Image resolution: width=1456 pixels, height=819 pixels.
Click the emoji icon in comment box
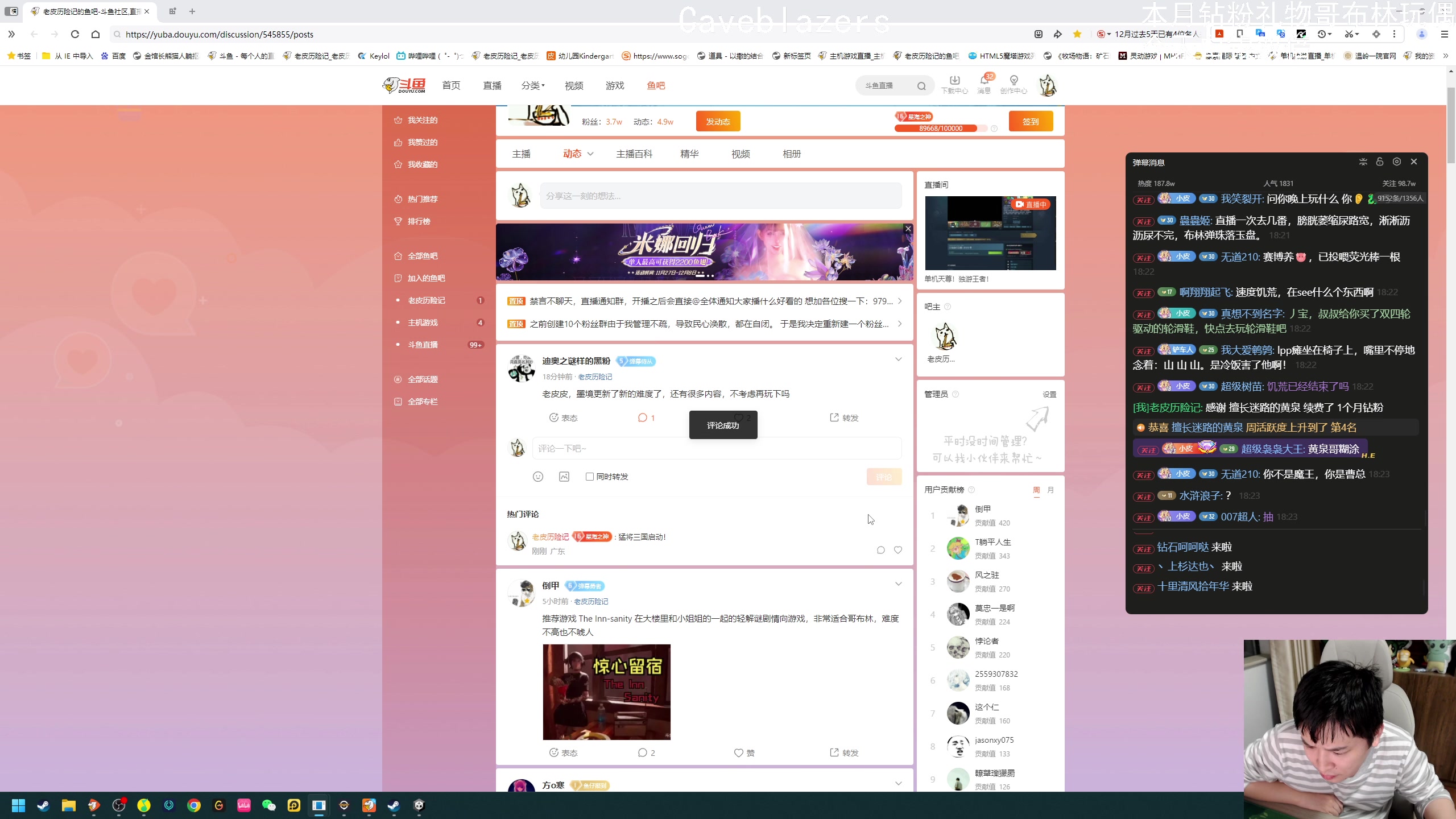537,477
